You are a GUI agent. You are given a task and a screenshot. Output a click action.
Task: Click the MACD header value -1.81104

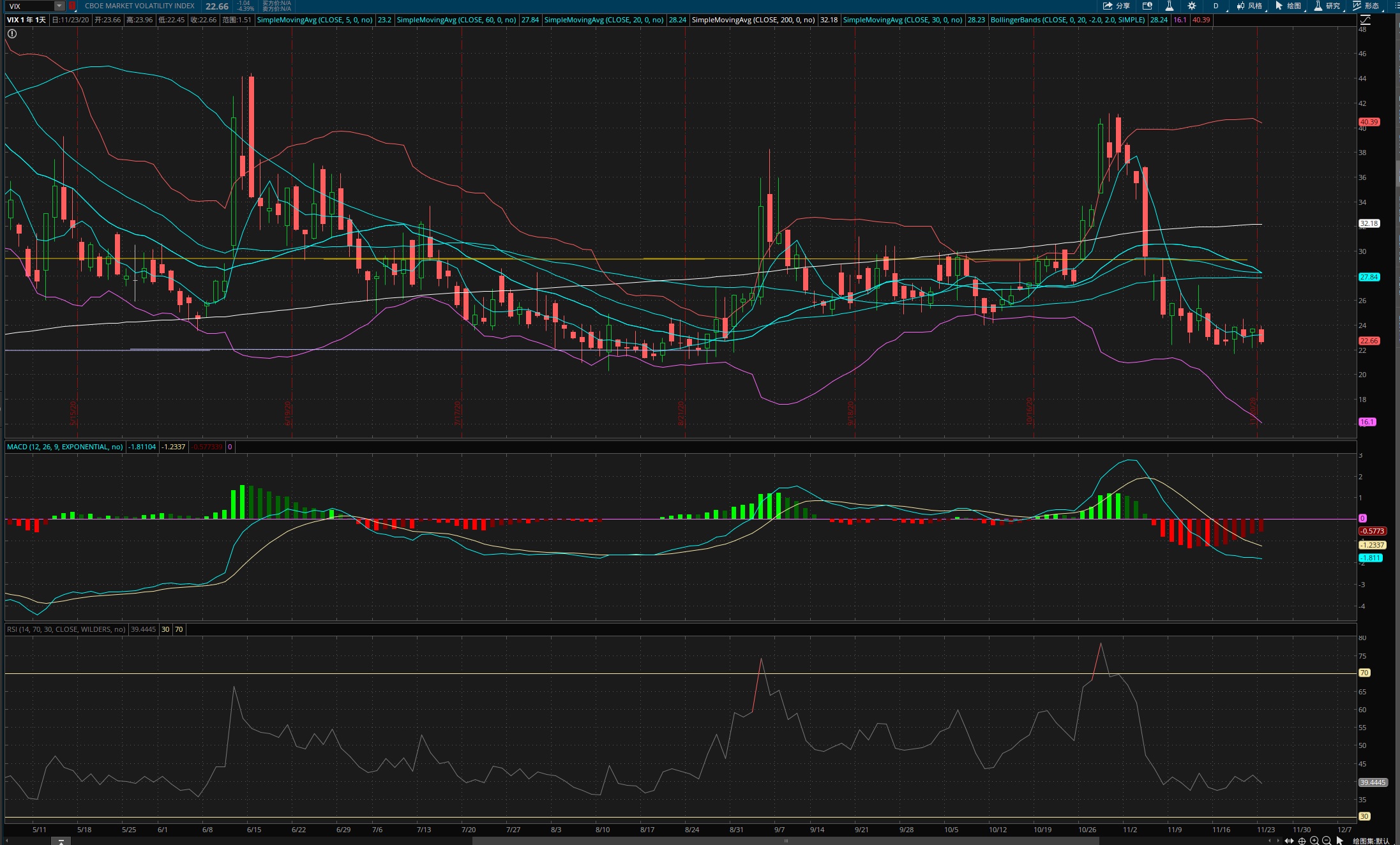(142, 447)
